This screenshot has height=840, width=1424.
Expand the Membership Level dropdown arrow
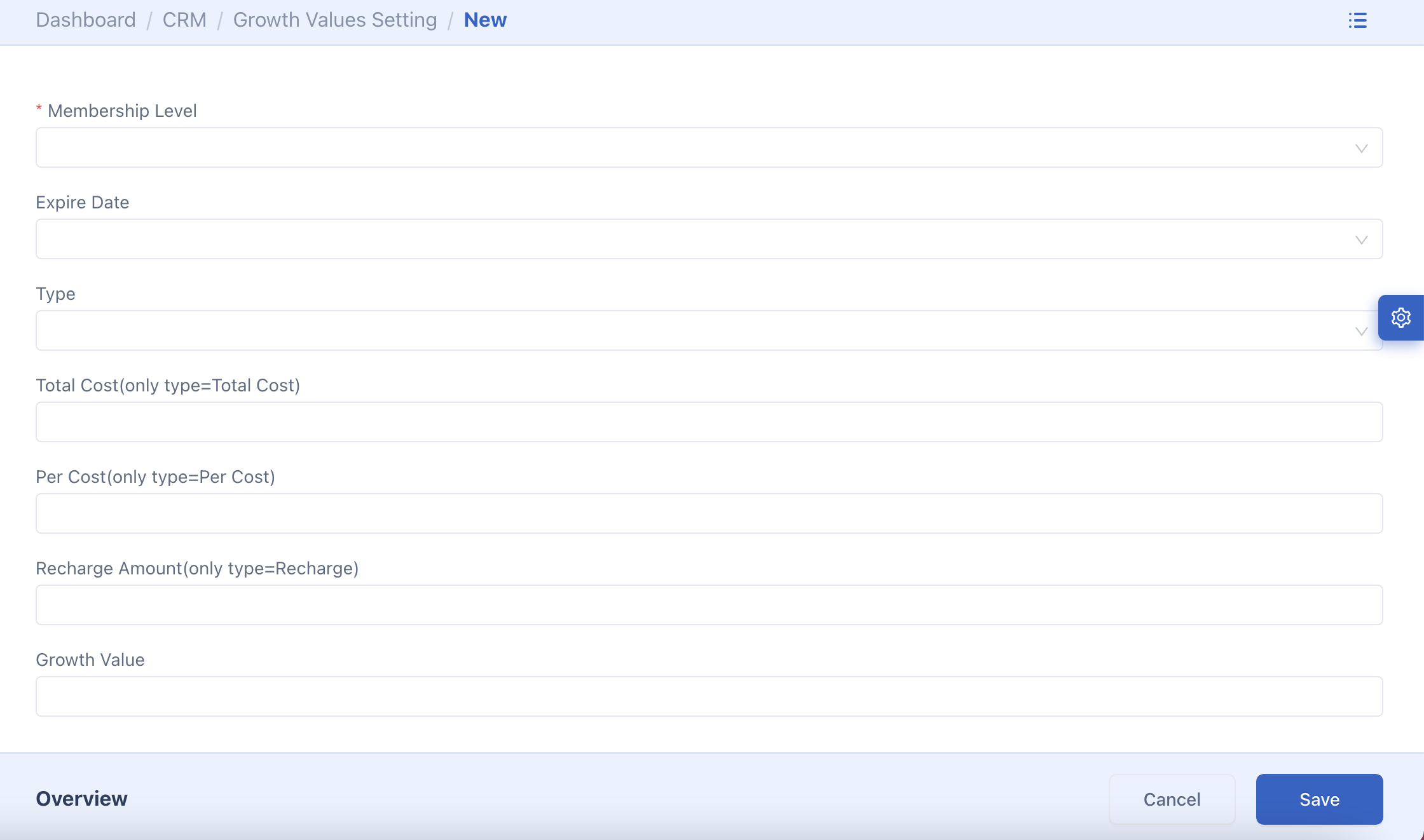[1361, 149]
